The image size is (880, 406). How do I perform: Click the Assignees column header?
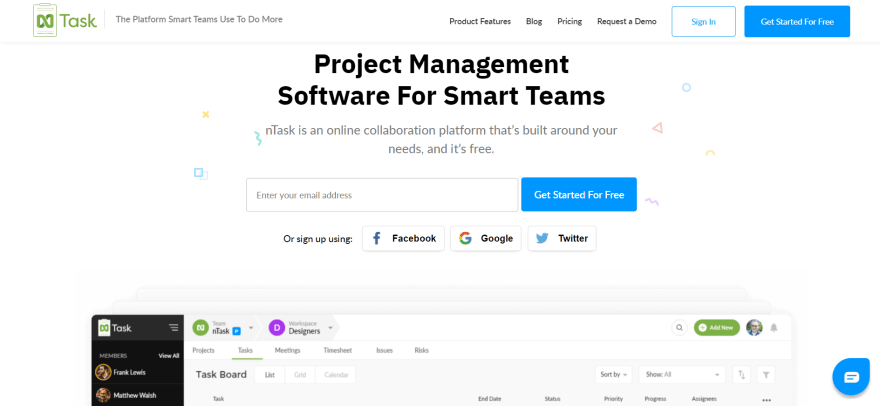704,399
